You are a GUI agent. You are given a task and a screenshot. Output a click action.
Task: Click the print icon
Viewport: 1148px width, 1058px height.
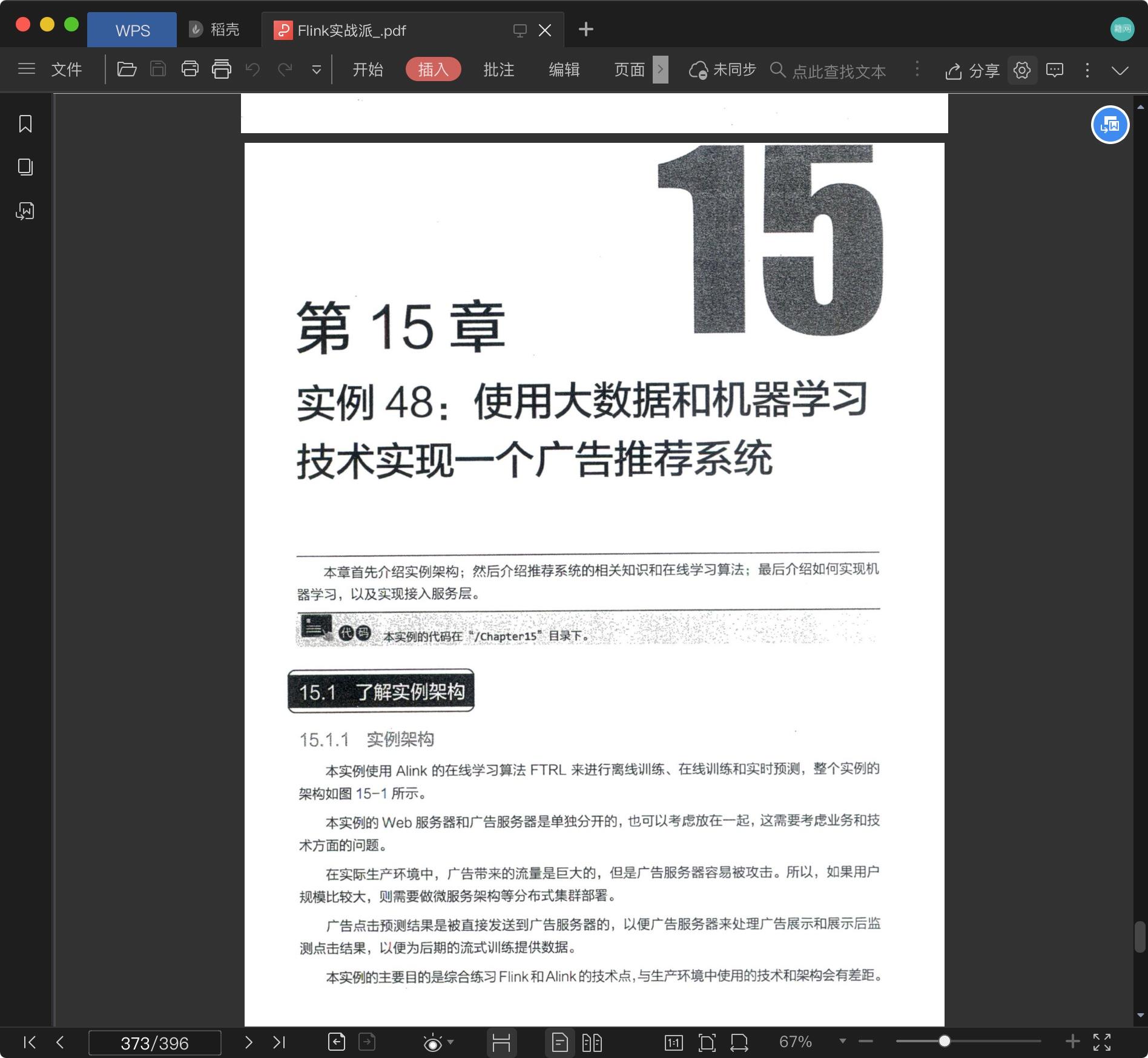click(x=190, y=69)
